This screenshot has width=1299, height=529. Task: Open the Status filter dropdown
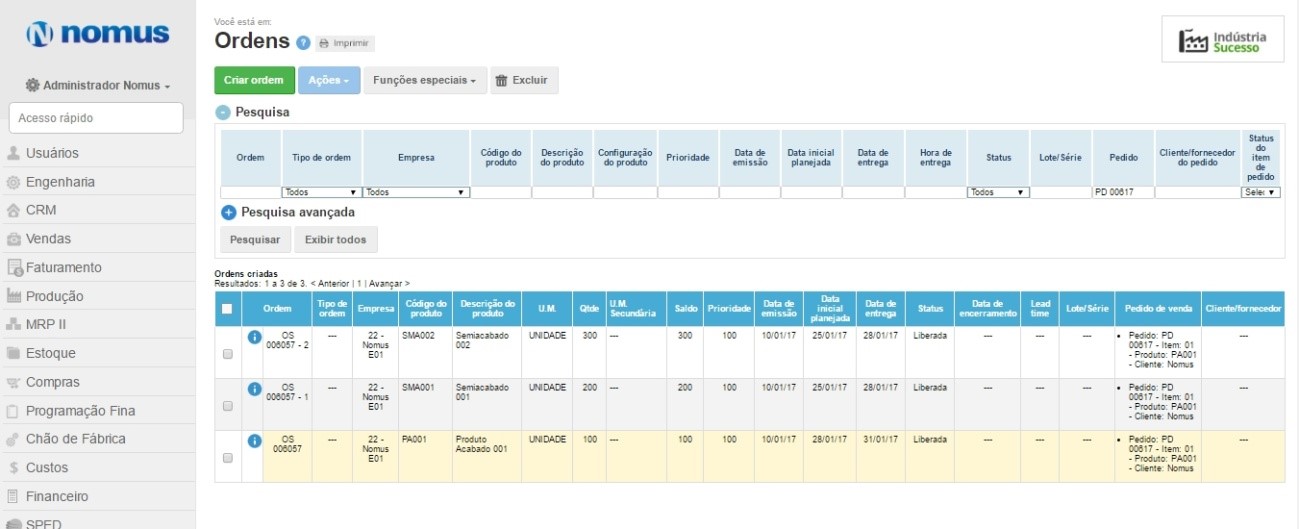[x=997, y=192]
